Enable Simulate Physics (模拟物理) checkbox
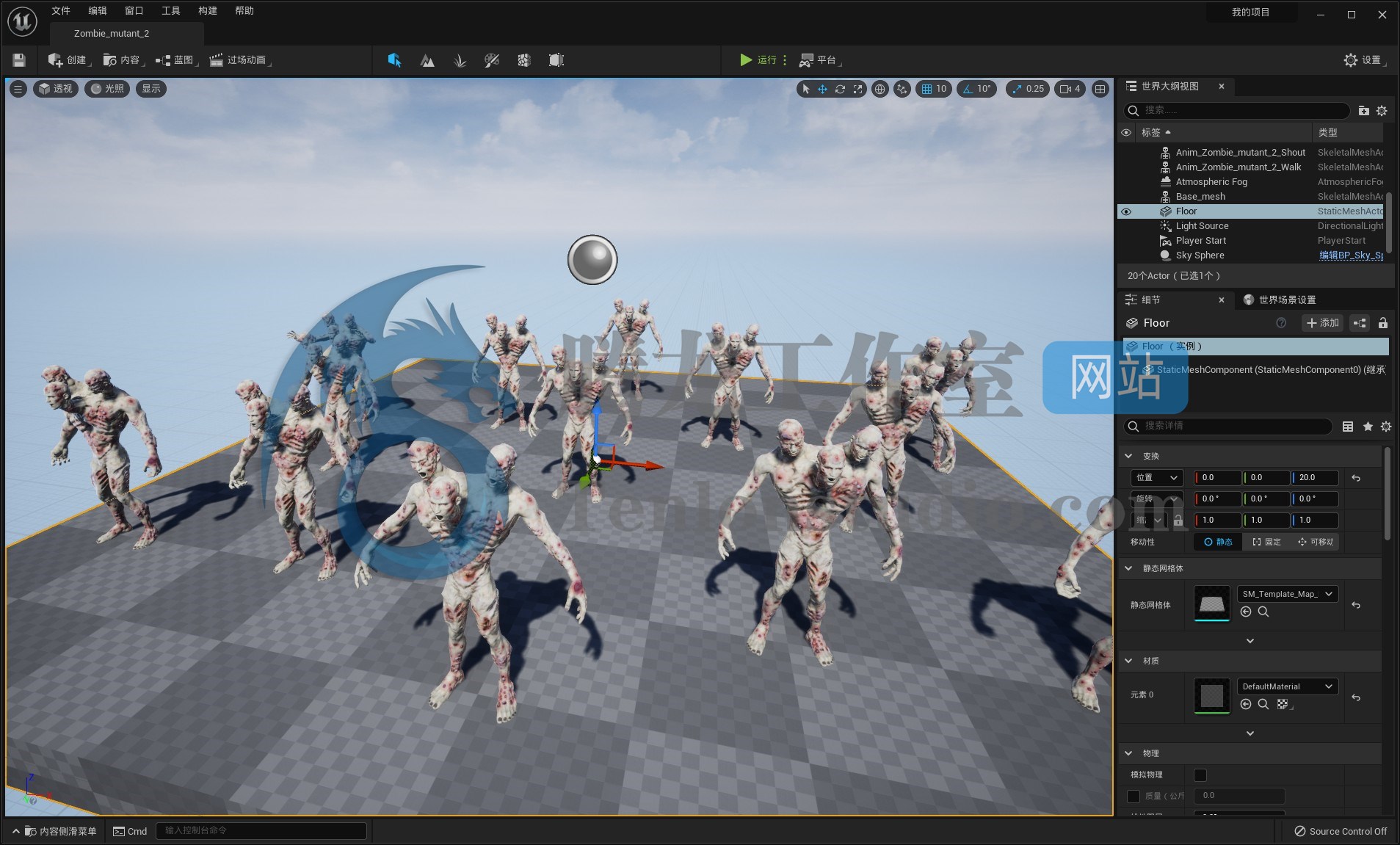Viewport: 1400px width, 845px height. (1200, 775)
